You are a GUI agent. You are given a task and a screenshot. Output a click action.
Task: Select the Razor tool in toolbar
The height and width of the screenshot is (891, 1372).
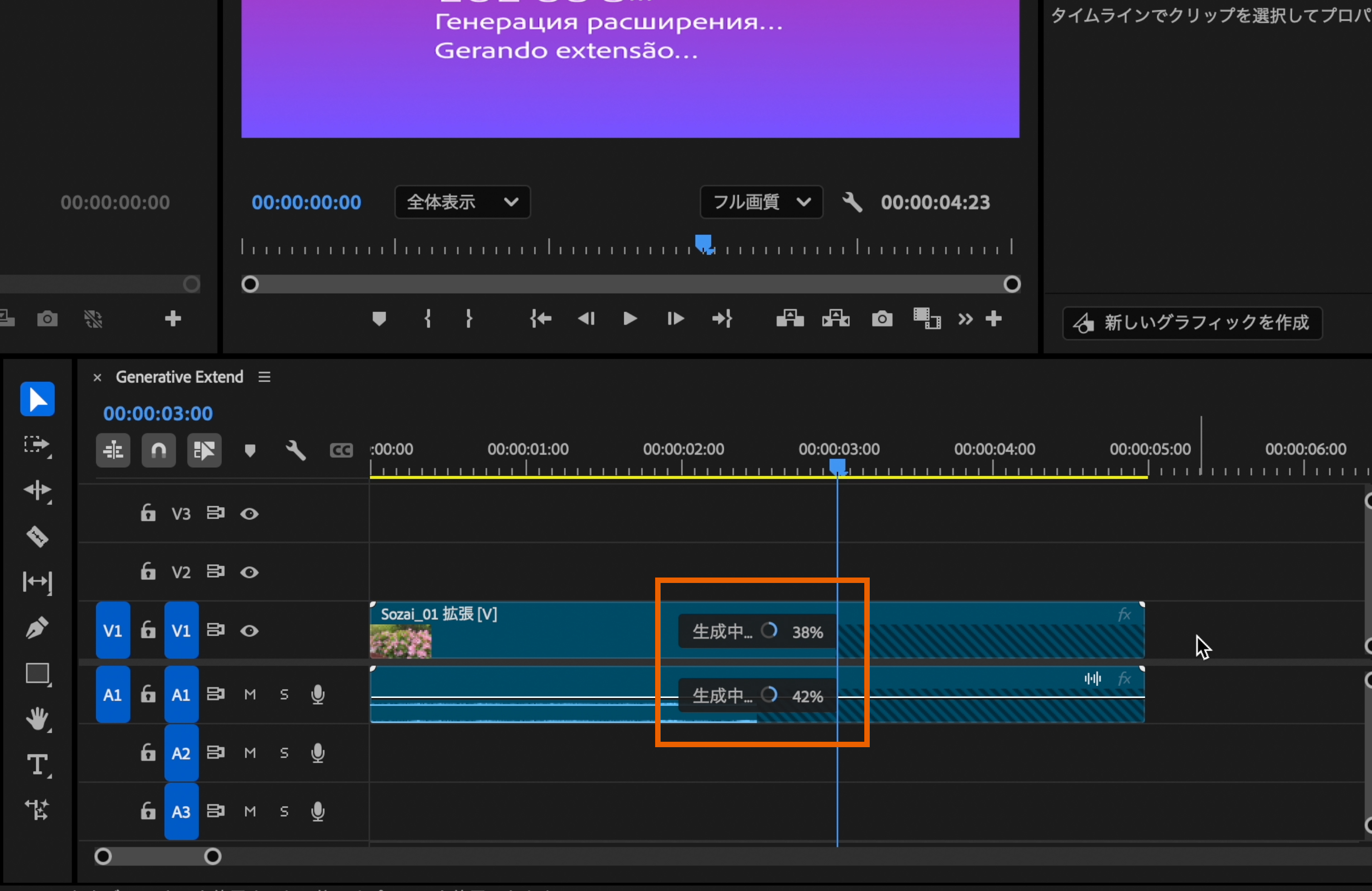click(x=38, y=537)
